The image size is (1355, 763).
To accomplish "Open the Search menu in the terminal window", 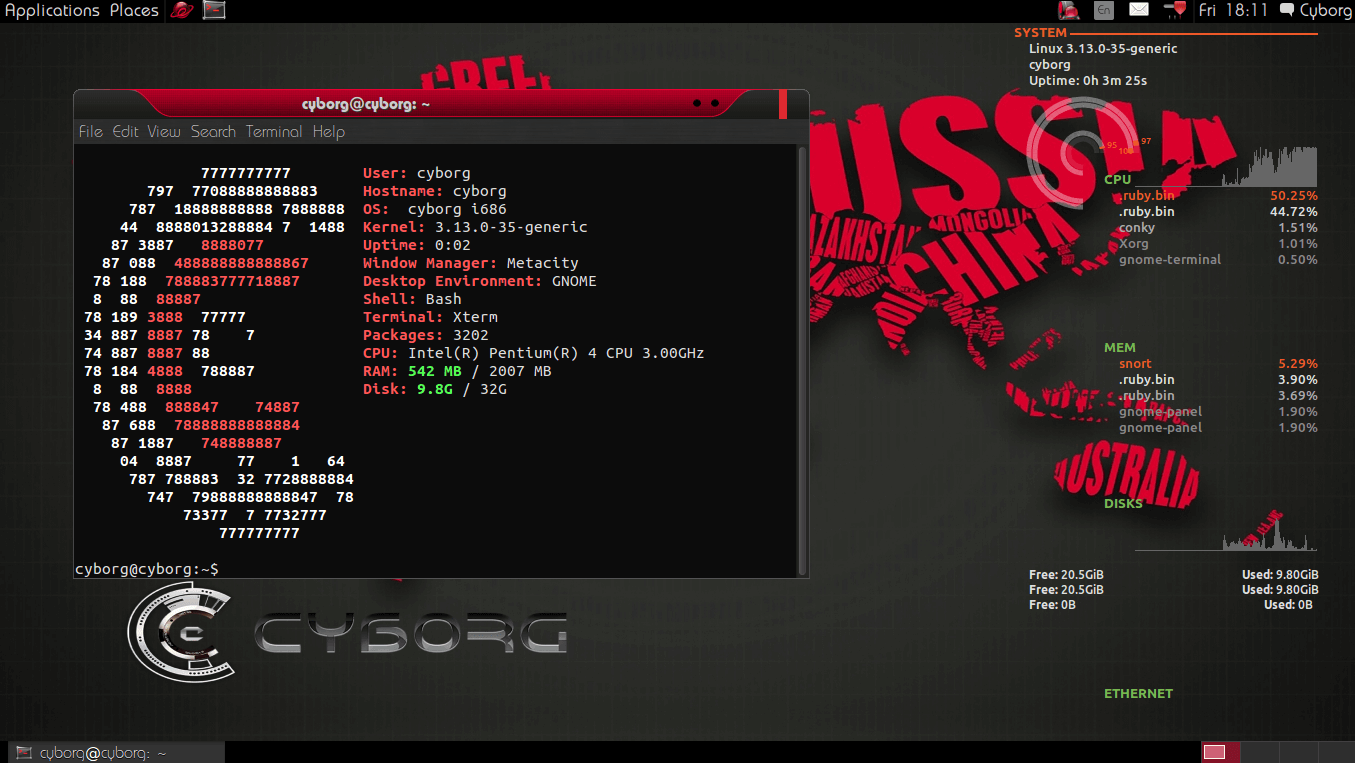I will pos(213,131).
